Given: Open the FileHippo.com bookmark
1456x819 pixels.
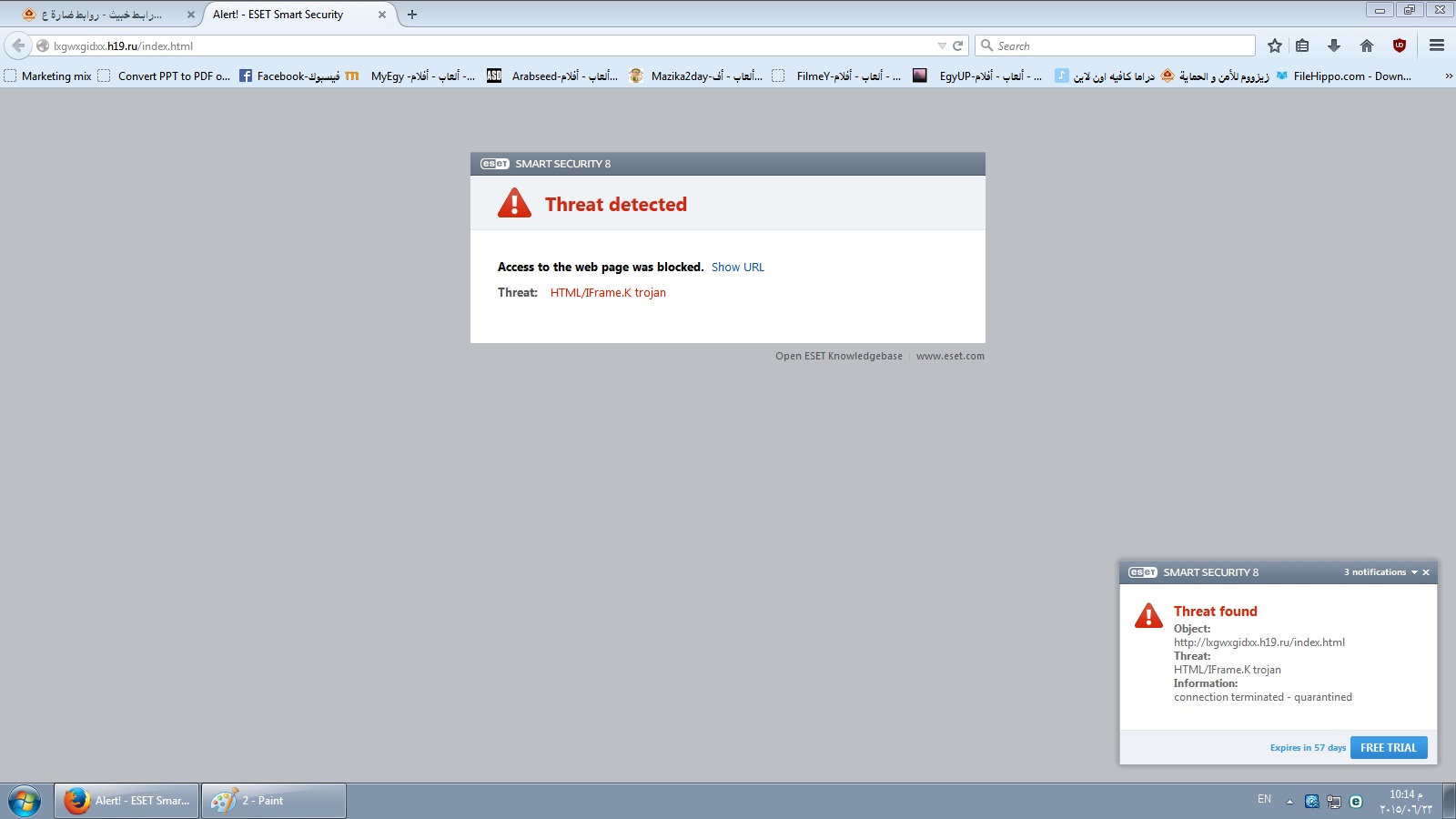Looking at the screenshot, I should coord(1343,76).
